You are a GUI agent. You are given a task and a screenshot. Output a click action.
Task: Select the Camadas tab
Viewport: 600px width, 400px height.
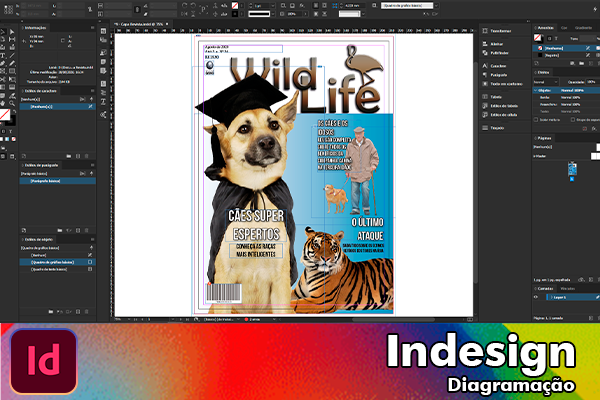click(546, 289)
